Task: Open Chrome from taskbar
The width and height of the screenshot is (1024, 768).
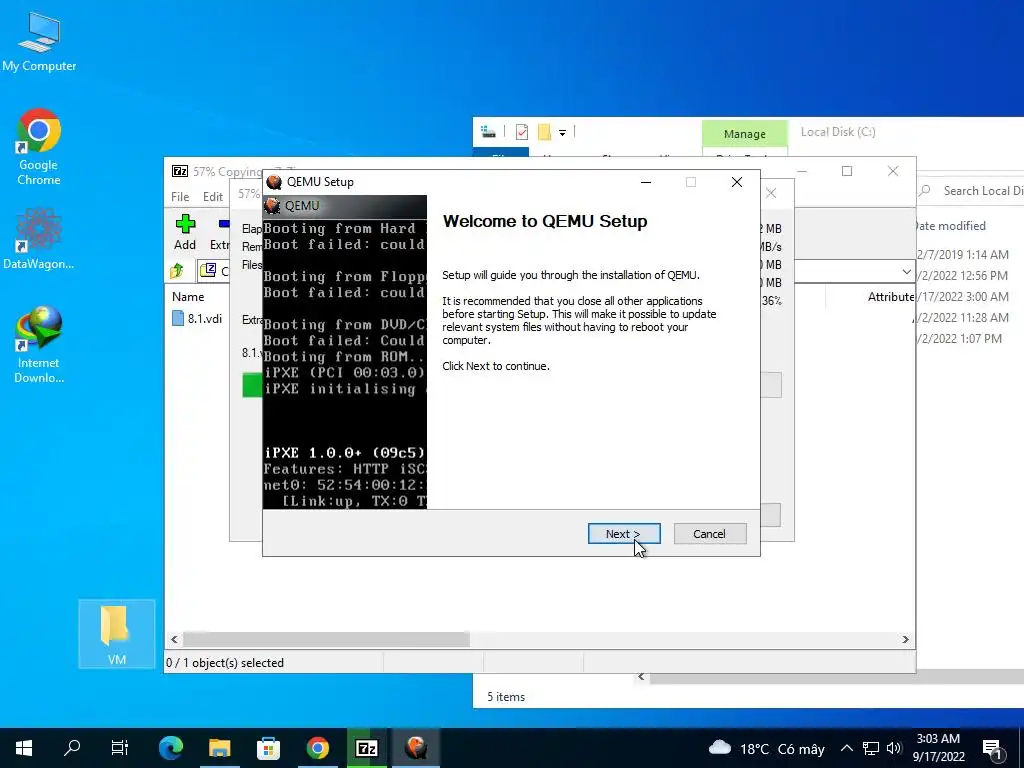Action: click(x=317, y=748)
